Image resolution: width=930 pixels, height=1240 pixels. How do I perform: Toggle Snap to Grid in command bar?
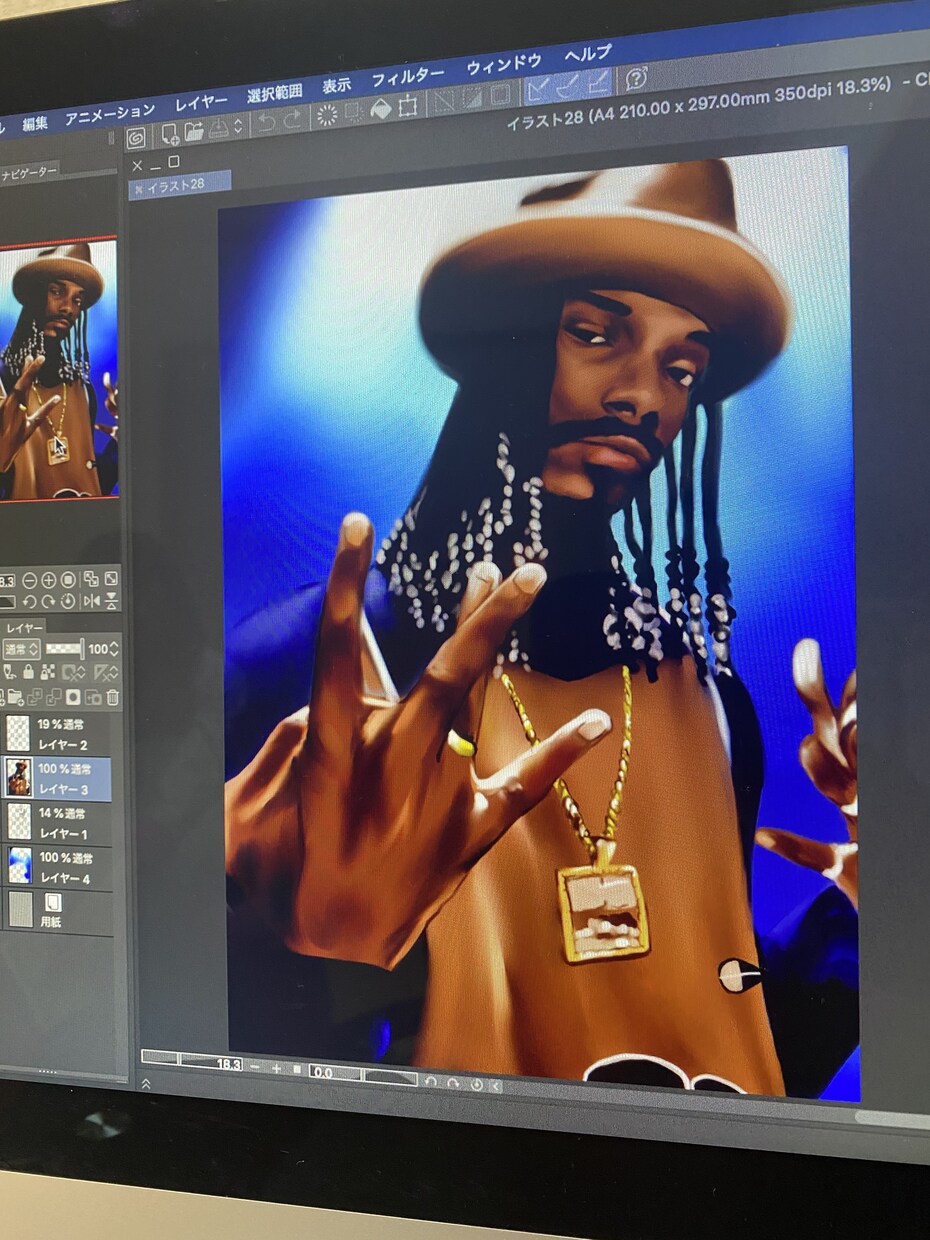598,81
